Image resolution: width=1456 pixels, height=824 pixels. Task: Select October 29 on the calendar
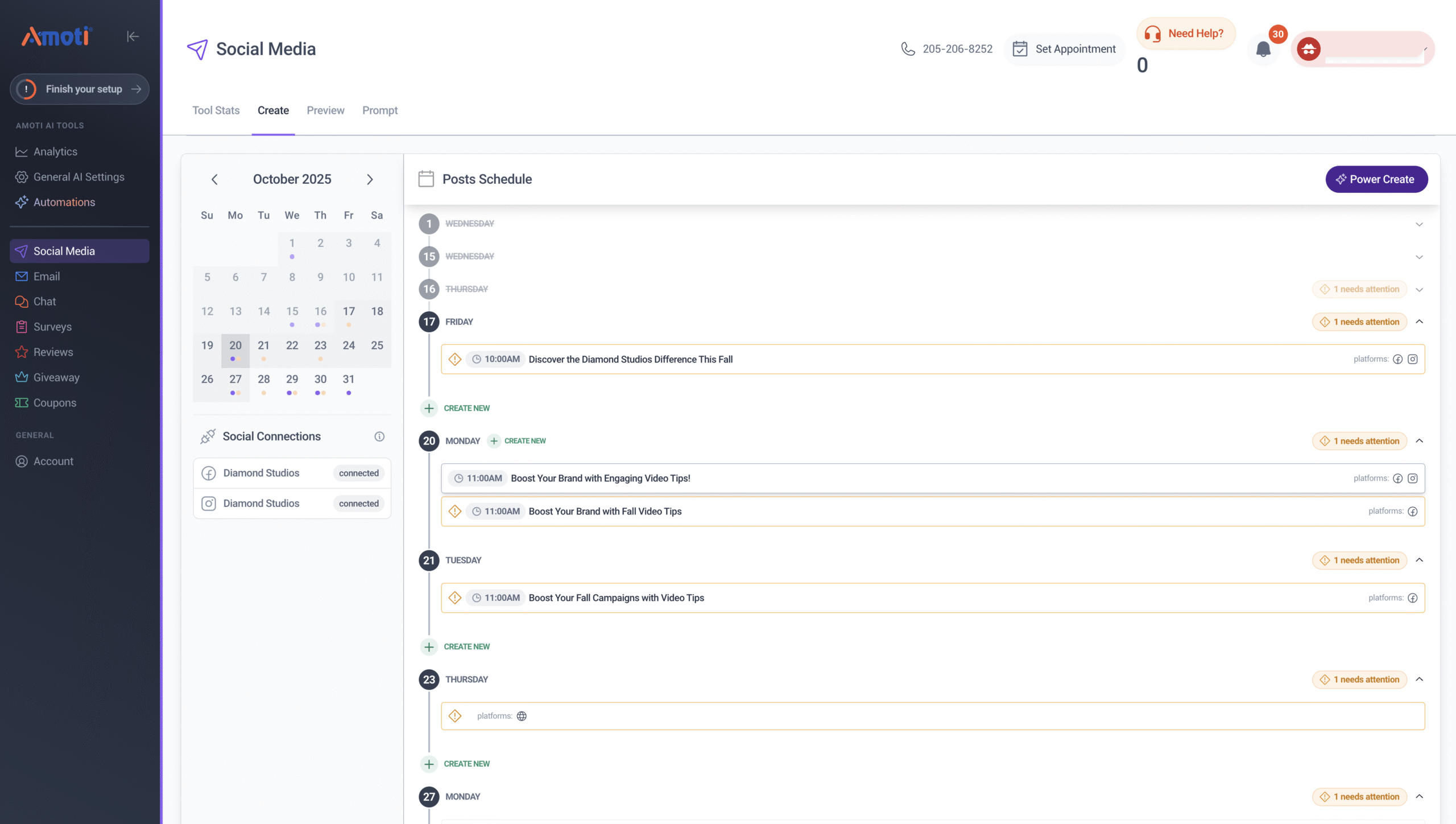292,380
